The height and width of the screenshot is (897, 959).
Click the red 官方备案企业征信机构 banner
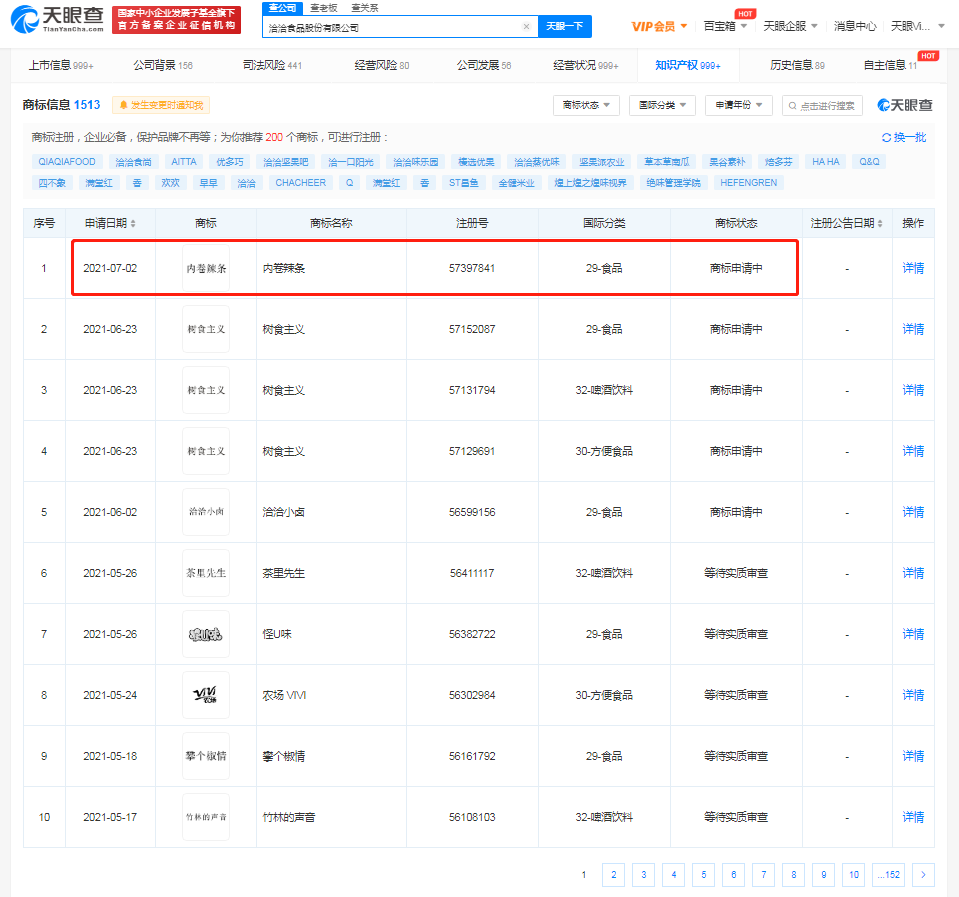176,20
